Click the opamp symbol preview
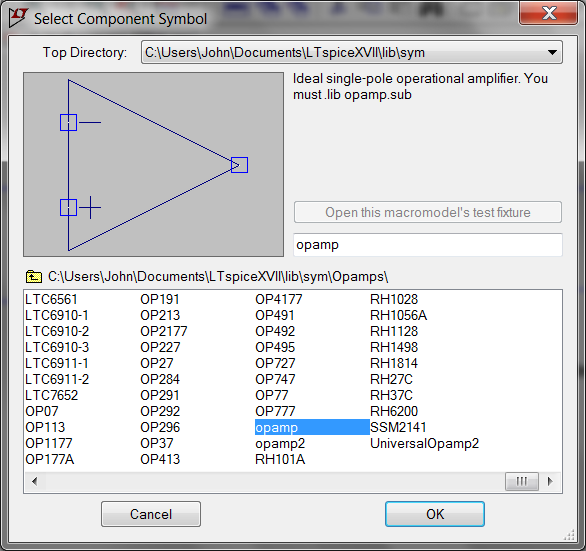The height and width of the screenshot is (551, 586). pos(153,164)
